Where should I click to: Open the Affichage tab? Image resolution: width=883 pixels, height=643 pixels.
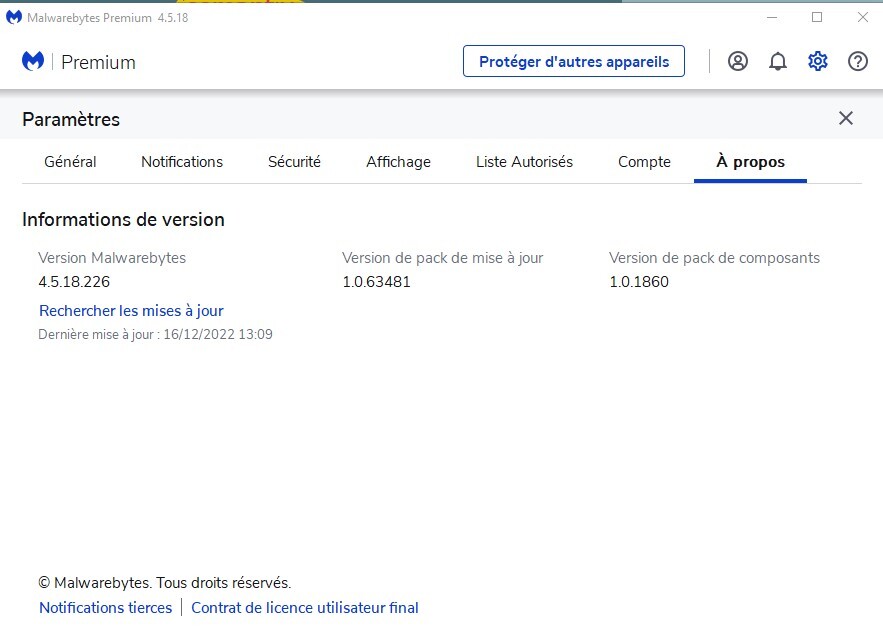point(398,162)
